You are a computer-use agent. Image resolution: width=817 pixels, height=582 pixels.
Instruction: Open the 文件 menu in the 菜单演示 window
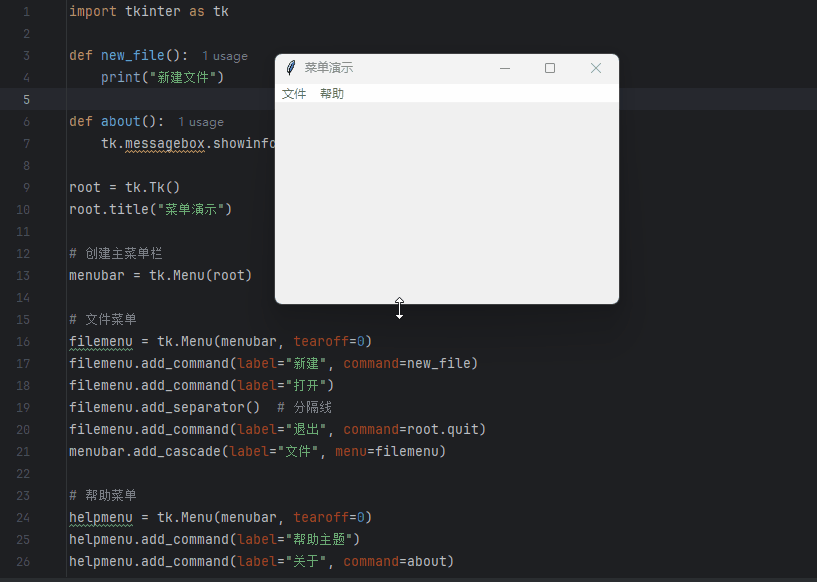point(294,94)
